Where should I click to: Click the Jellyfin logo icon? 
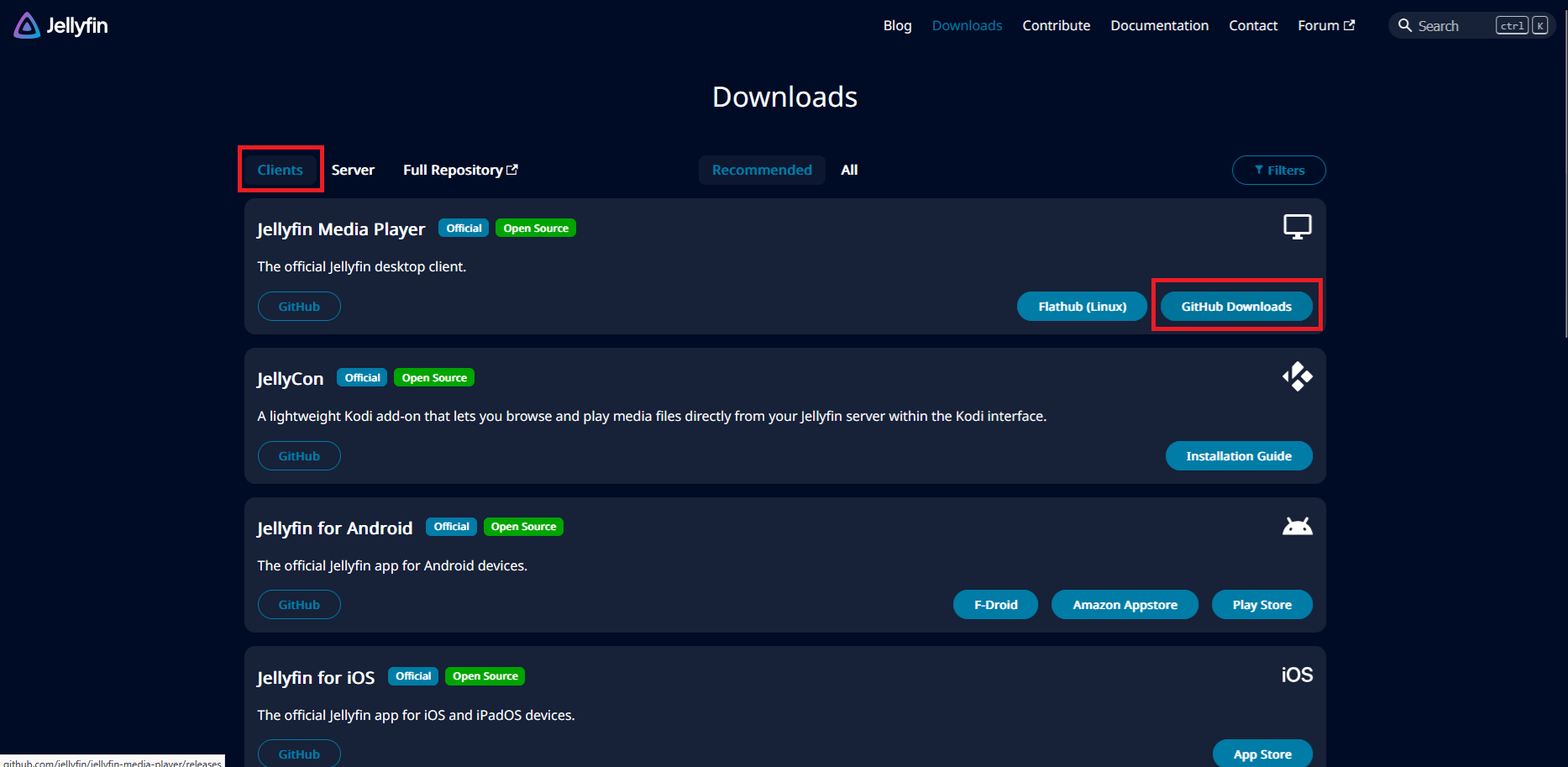tap(27, 26)
